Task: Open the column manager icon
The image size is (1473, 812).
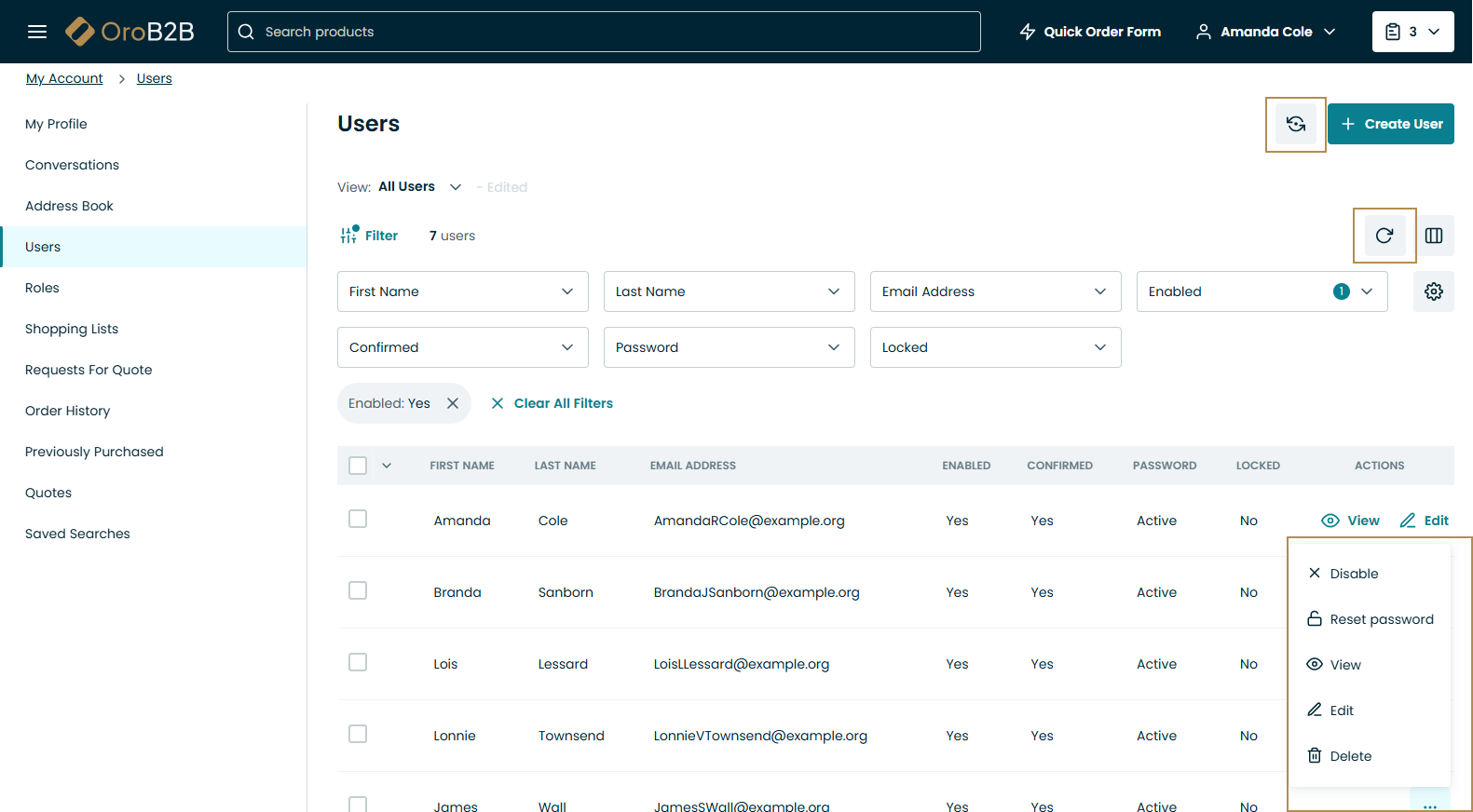Action: (1434, 236)
